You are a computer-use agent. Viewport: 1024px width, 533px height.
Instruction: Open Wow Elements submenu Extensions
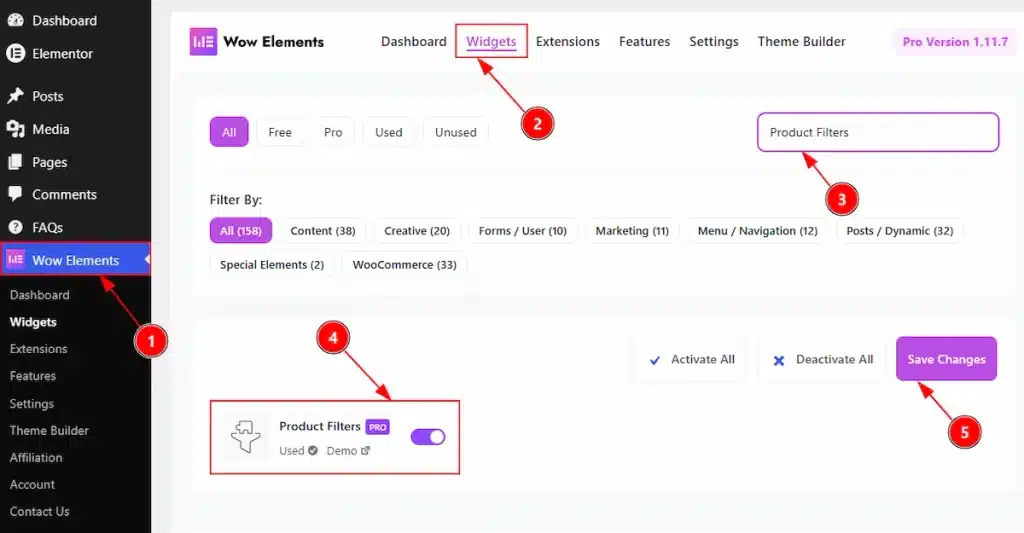click(39, 349)
